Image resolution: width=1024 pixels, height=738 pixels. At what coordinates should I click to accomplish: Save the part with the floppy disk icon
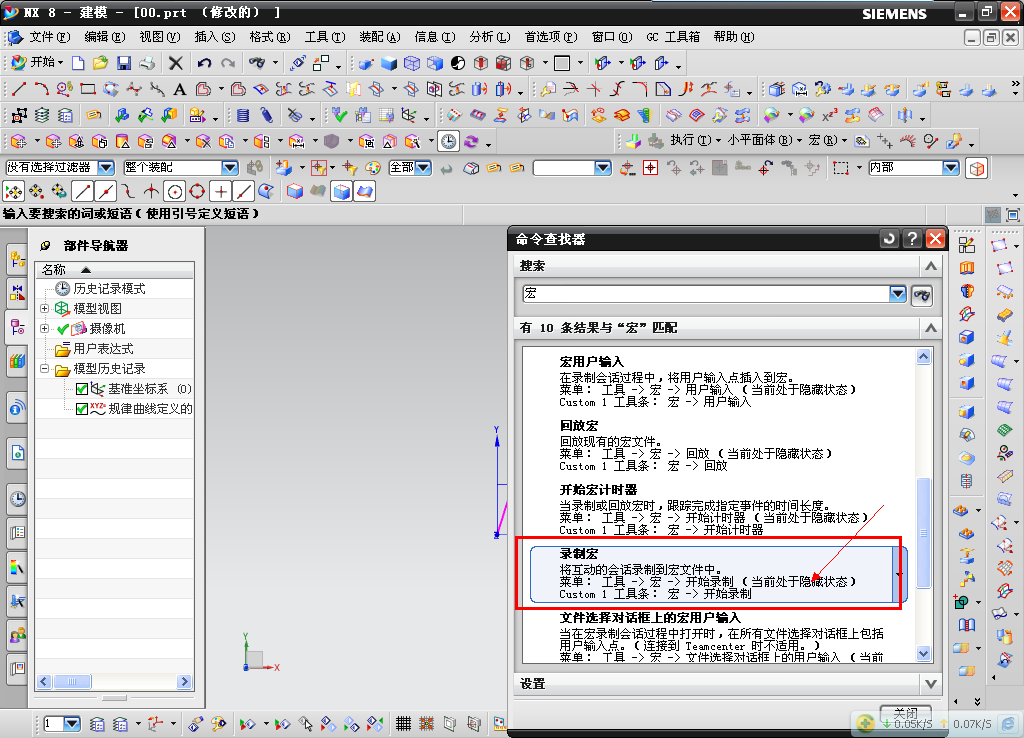[123, 63]
